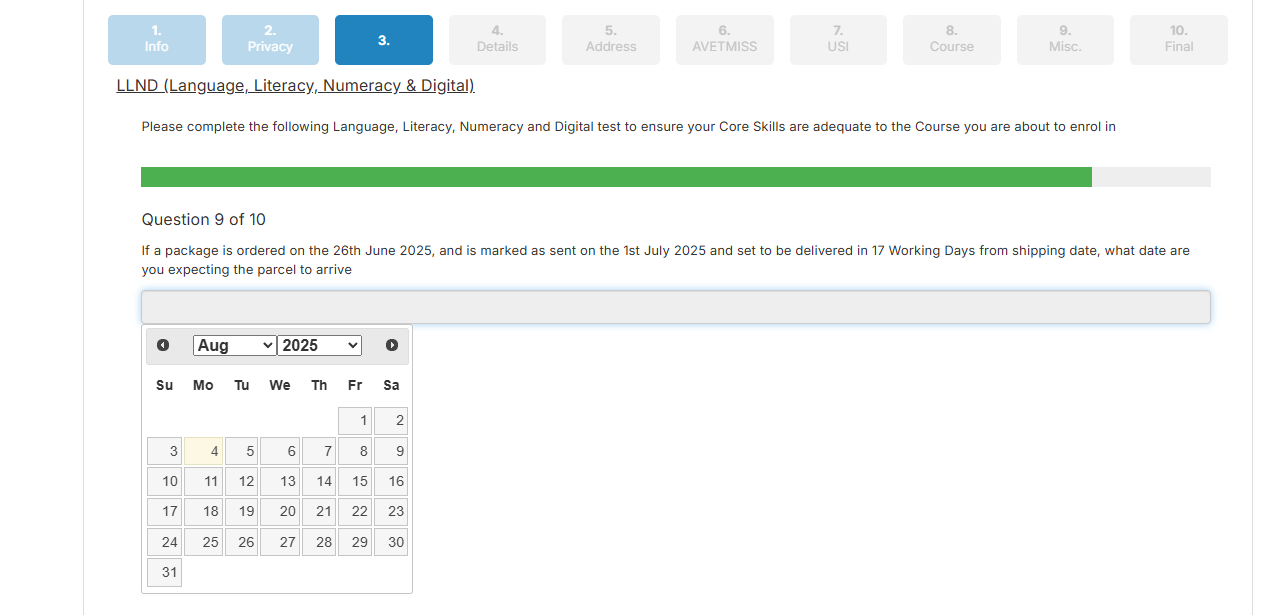Open the month dropdown showing Aug
Viewport: 1279px width, 615px height.
[234, 345]
